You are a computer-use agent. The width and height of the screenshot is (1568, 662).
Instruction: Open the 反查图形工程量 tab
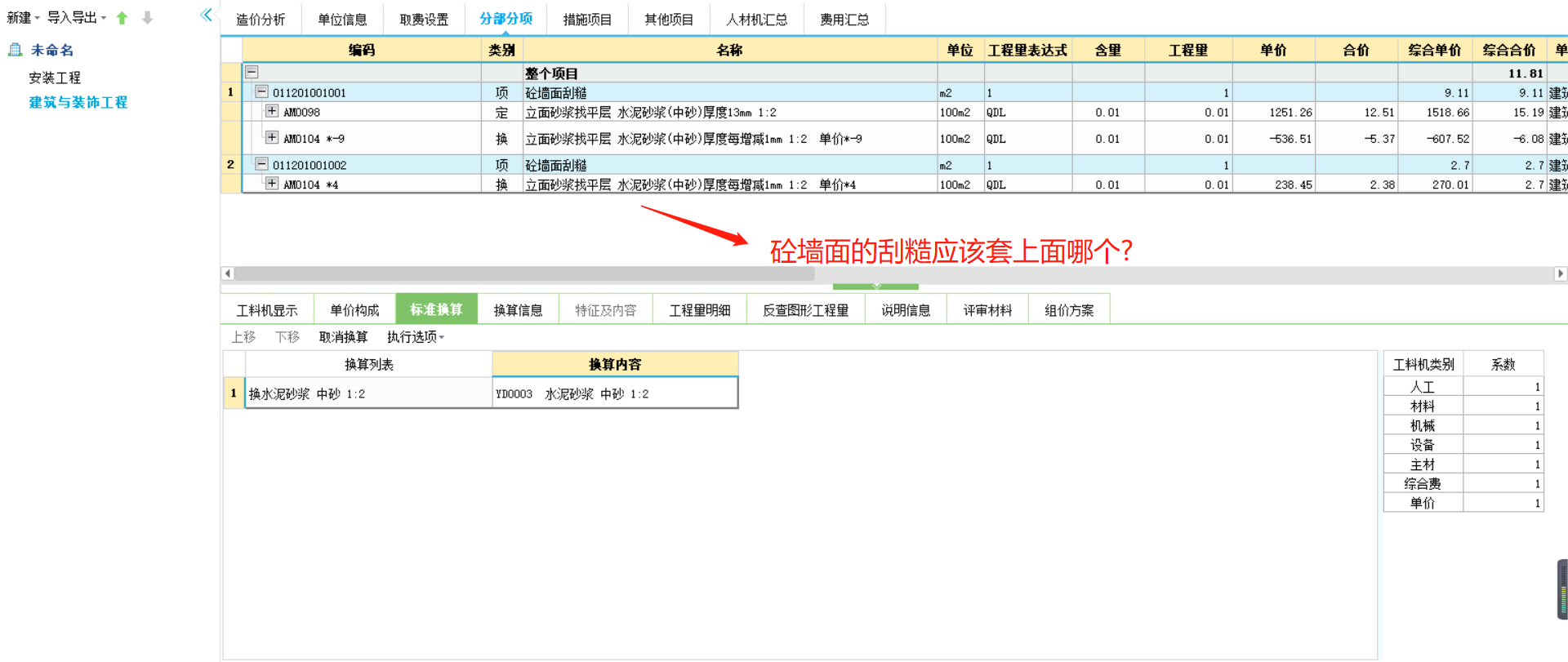click(x=805, y=310)
